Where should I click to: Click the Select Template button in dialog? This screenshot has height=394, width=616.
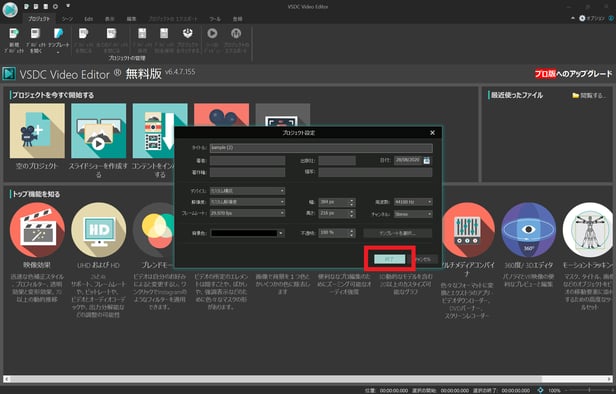398,233
